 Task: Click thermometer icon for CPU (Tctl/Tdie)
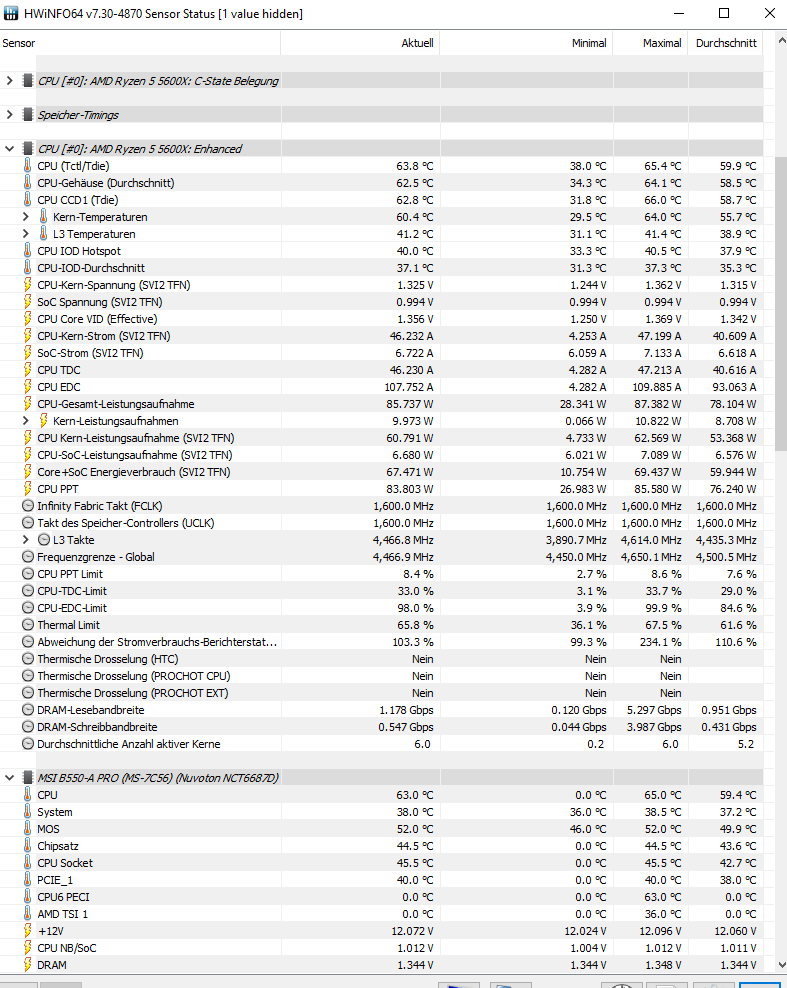[27, 166]
